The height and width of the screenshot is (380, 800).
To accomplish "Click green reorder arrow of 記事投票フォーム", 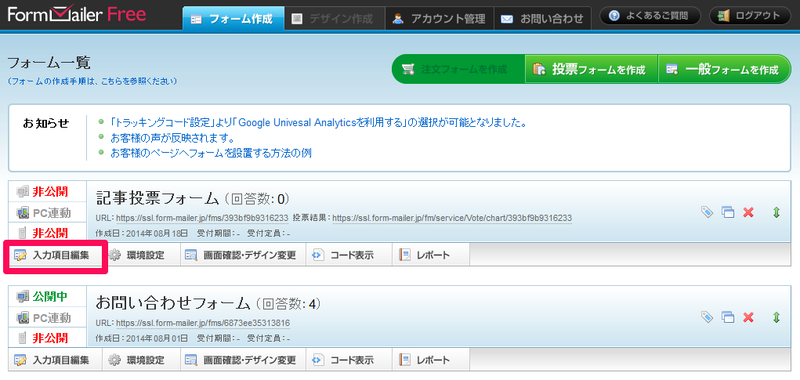I will coord(777,212).
